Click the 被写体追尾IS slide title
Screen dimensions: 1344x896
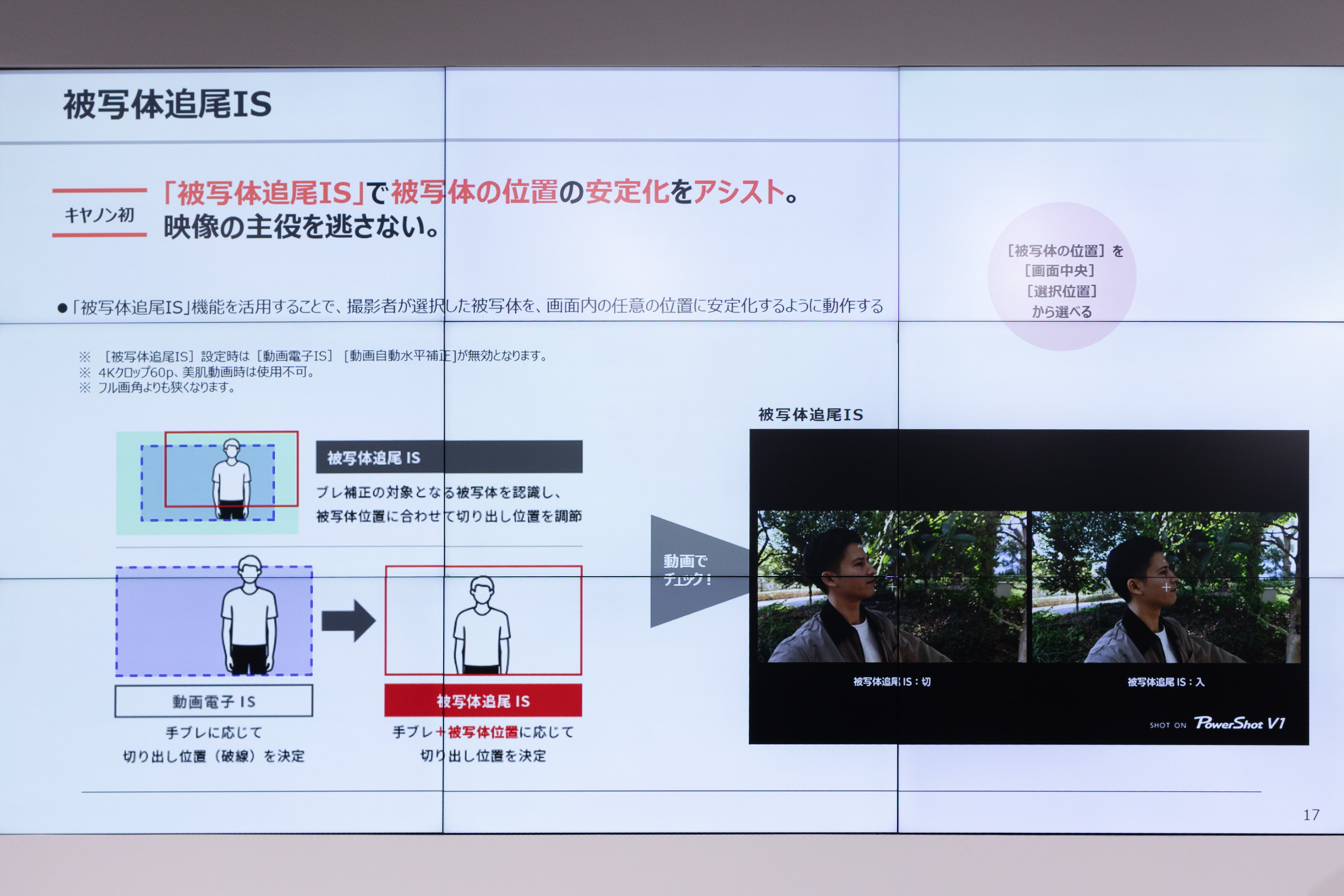pos(167,105)
